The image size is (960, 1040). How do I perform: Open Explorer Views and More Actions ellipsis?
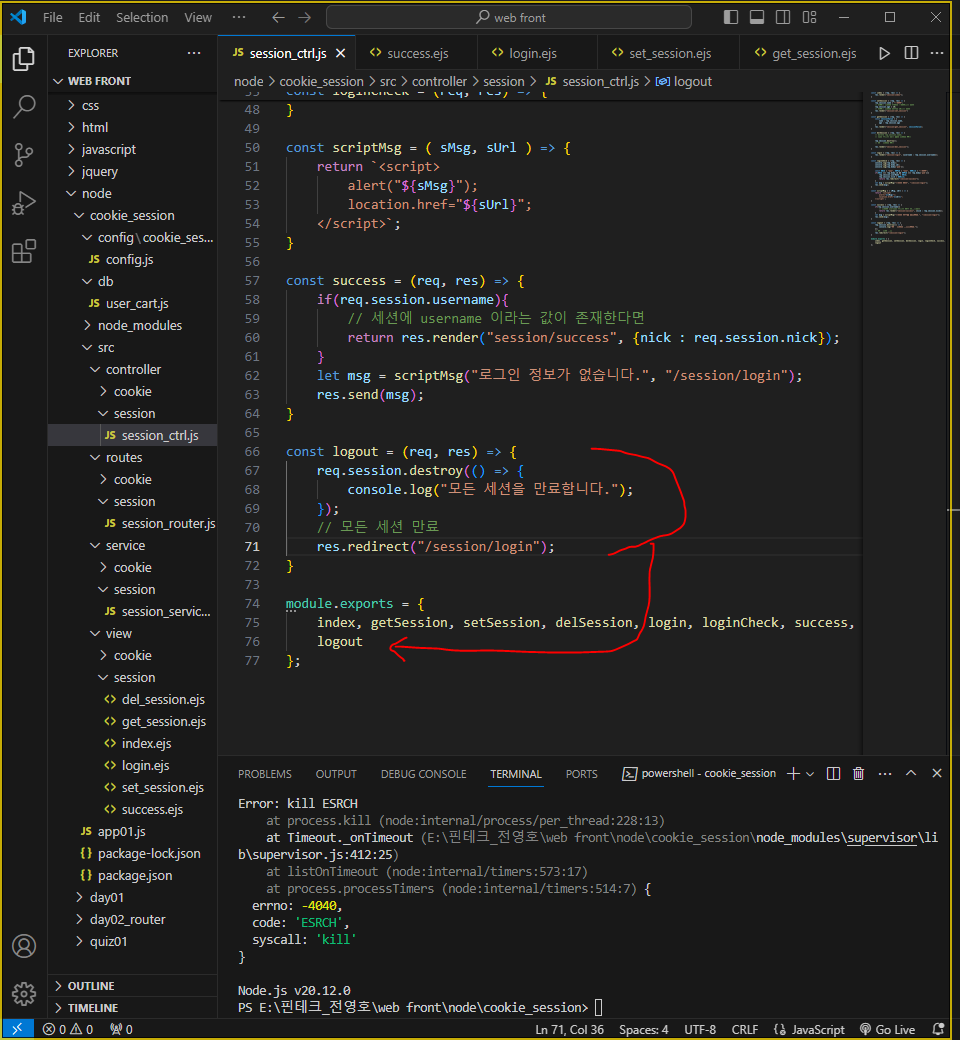click(194, 53)
